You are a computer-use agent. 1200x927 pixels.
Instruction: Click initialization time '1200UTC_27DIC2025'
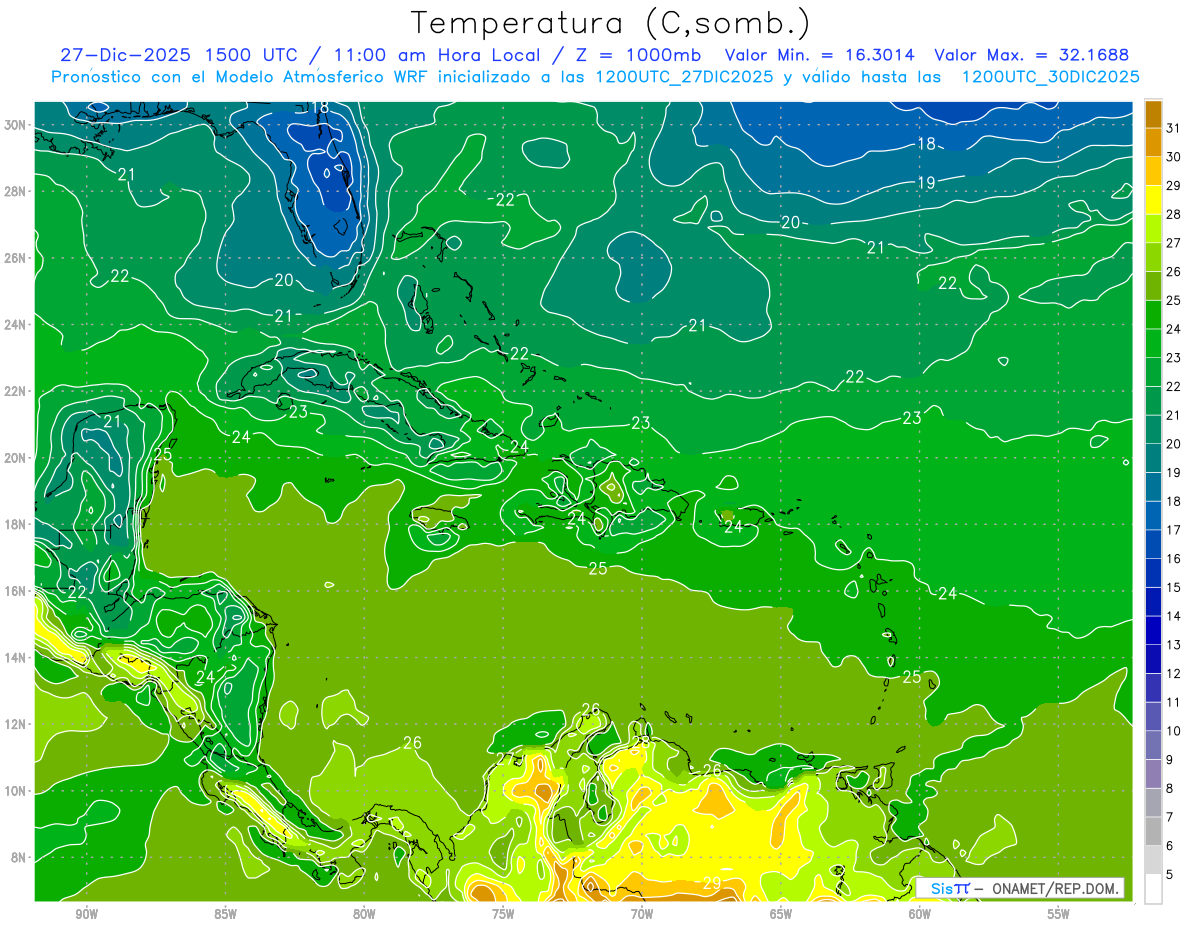(x=683, y=76)
